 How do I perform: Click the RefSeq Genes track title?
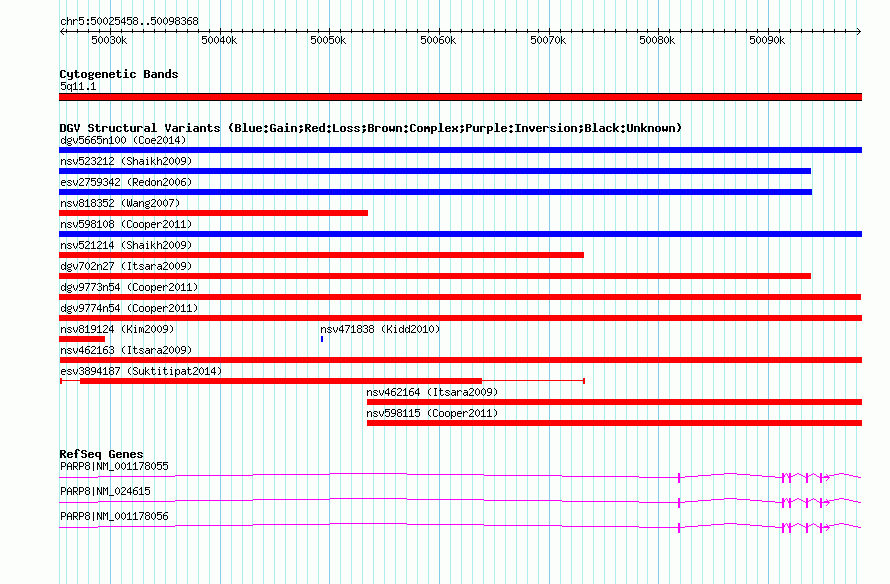(102, 454)
